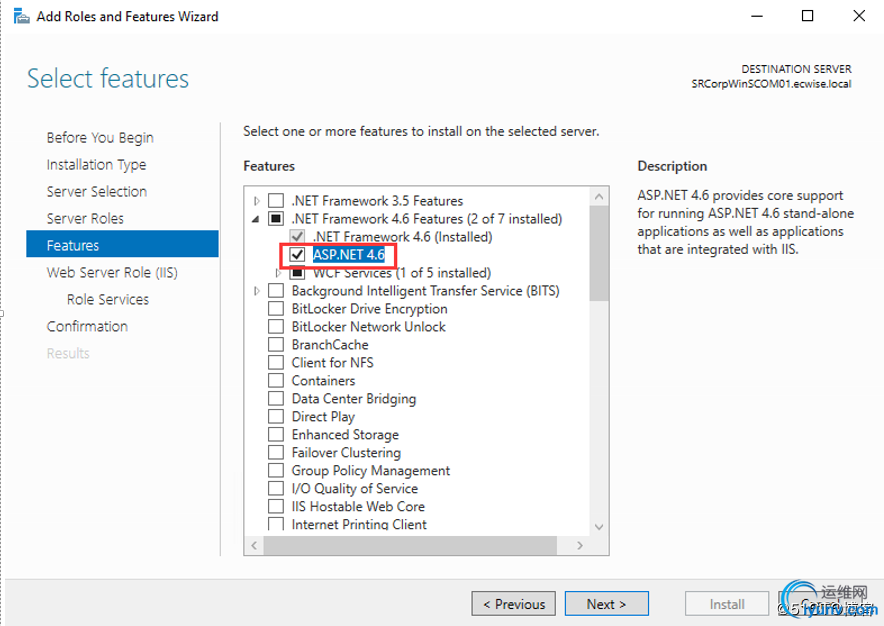Maximize the wizard window

808,16
